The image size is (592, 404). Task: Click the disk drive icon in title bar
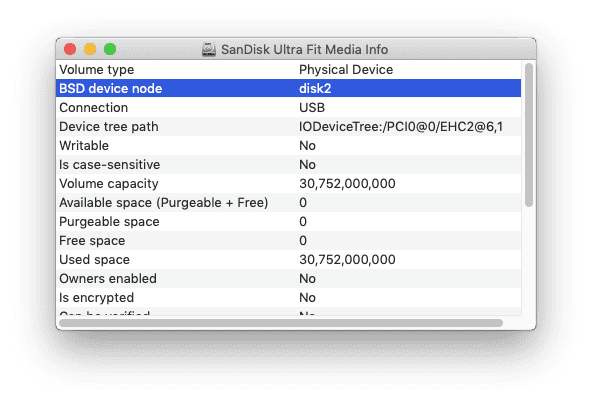[209, 49]
